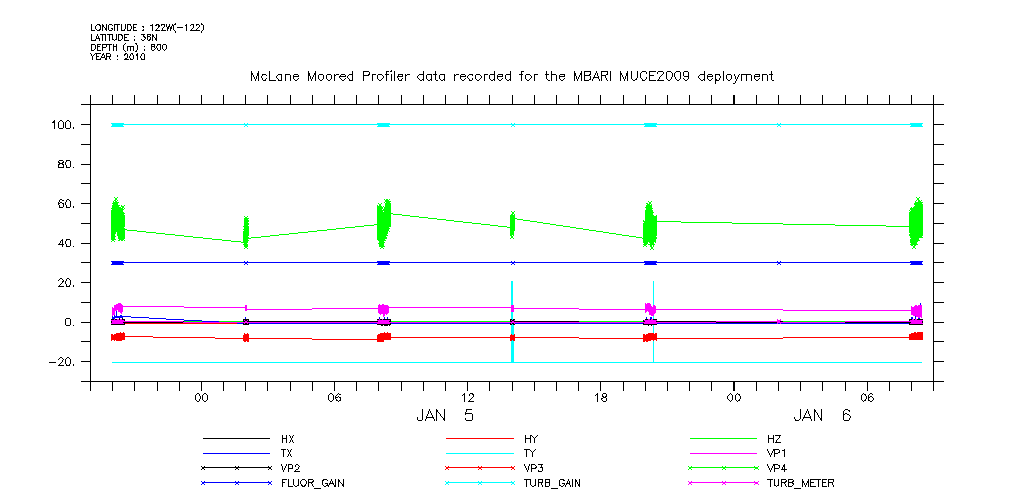Click the plot title text
Image resolution: width=1009 pixels, height=504 pixels.
[511, 77]
